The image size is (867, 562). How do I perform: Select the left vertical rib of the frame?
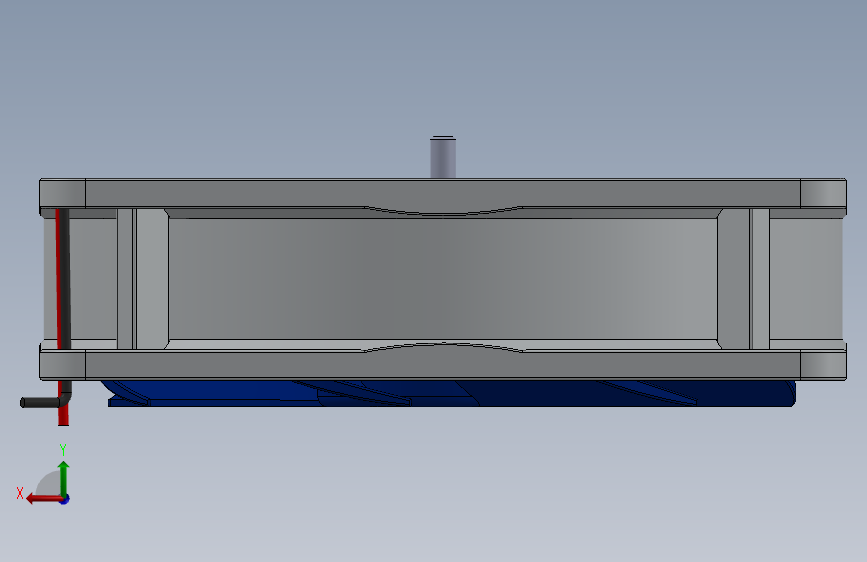click(x=152, y=279)
